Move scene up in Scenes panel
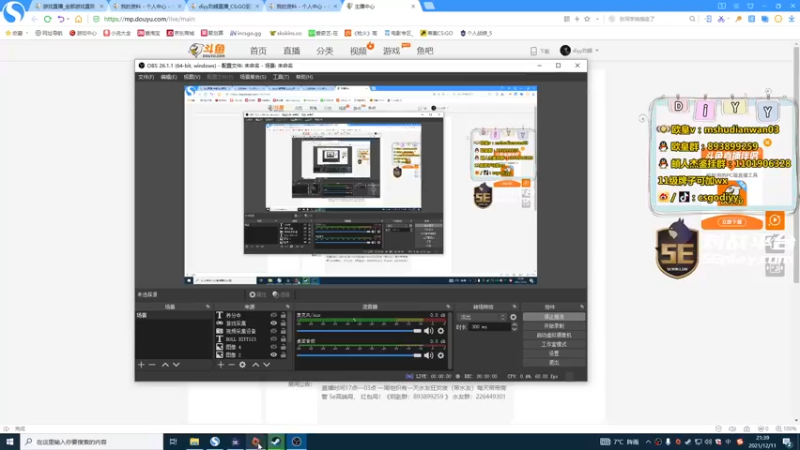Screen dimensions: 800x450 (x=165, y=365)
